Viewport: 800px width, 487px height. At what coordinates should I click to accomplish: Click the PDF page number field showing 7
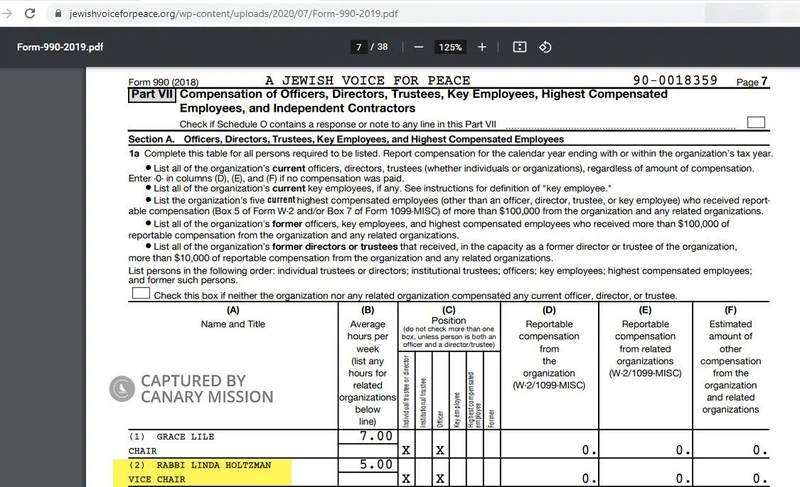(x=359, y=47)
